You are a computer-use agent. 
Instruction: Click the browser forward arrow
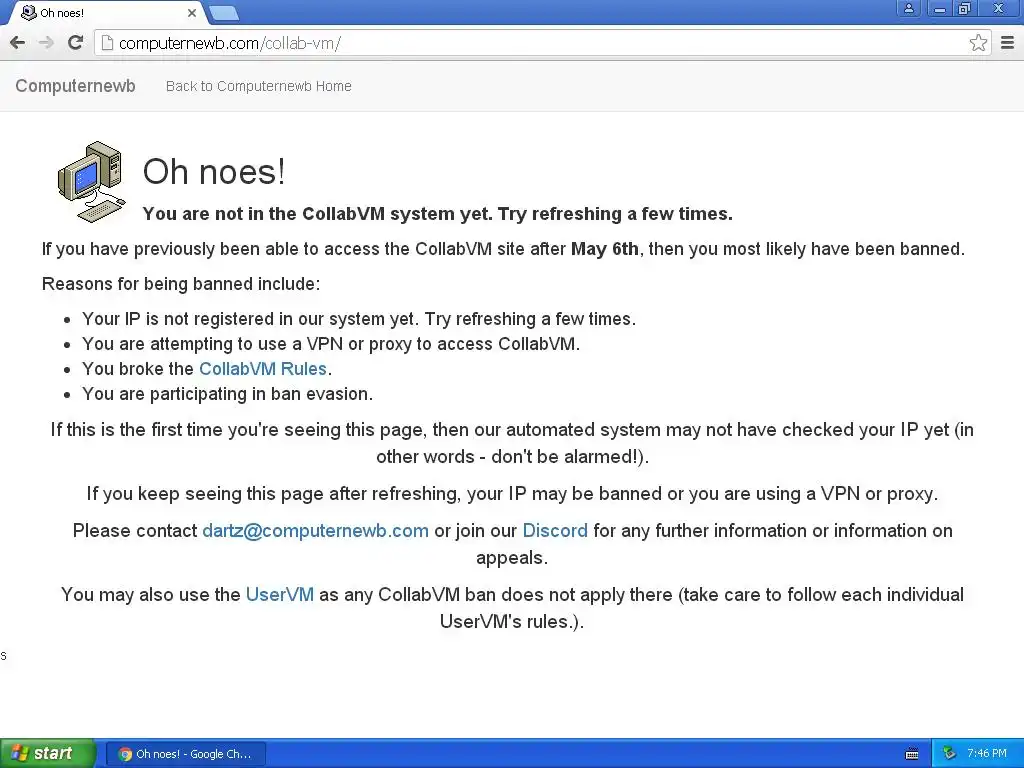click(x=46, y=43)
